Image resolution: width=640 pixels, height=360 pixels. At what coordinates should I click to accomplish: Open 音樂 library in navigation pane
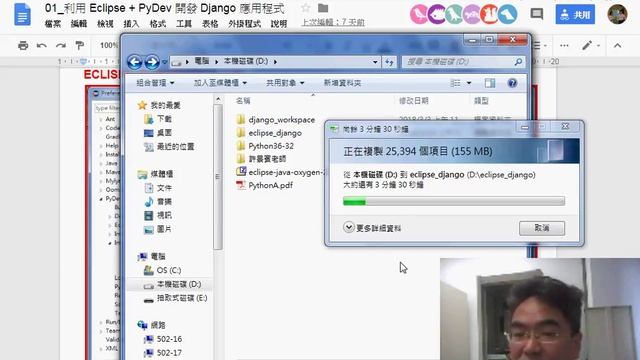[x=158, y=202]
